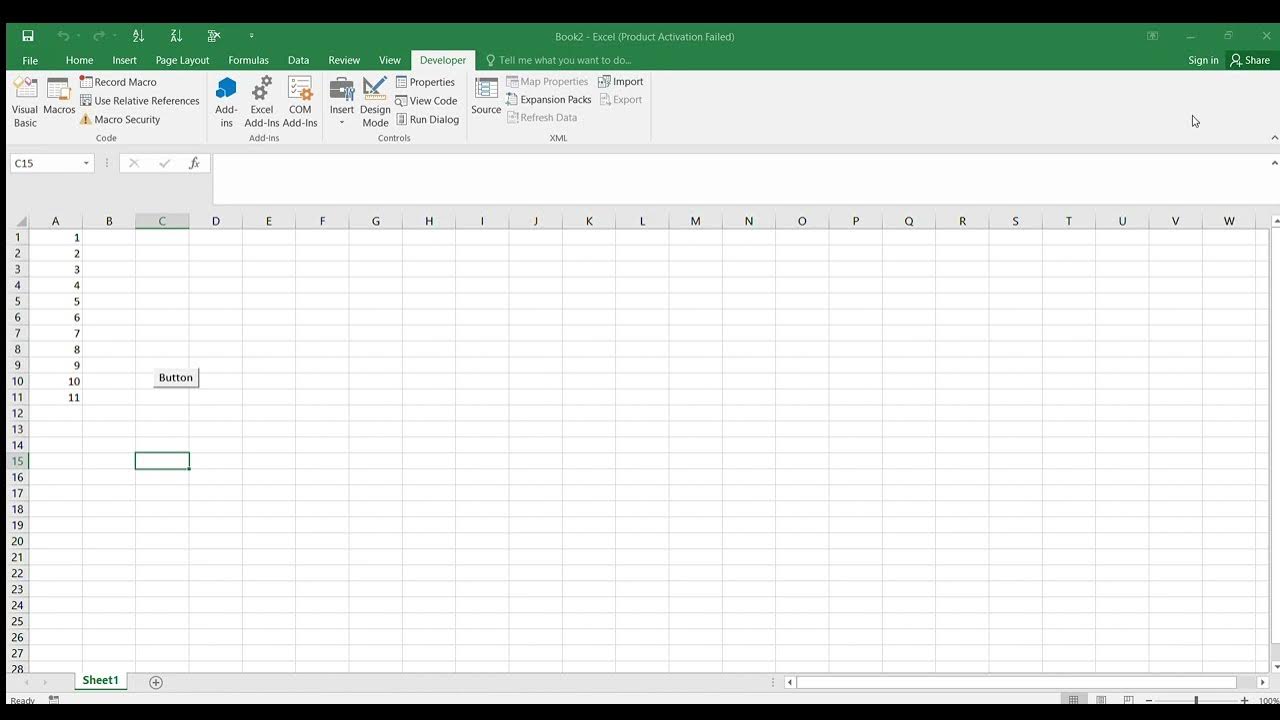Save the workbook from the Quick Access Toolbar
The height and width of the screenshot is (720, 1280).
(28, 36)
